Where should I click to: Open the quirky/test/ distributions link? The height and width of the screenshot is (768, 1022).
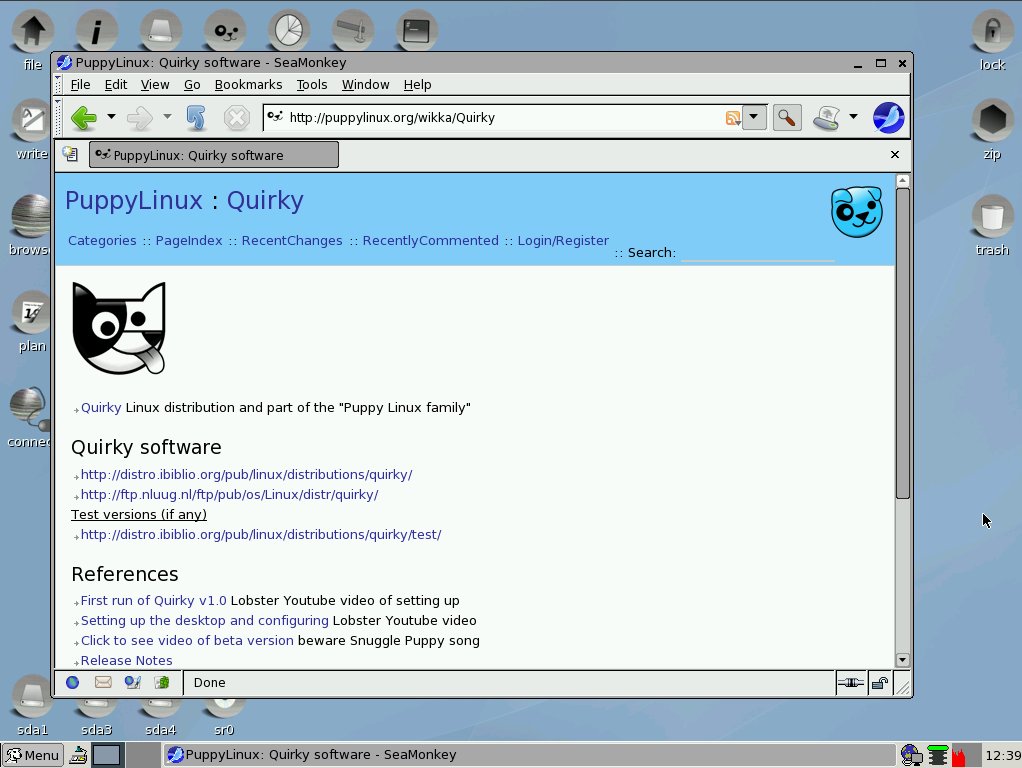tap(261, 535)
